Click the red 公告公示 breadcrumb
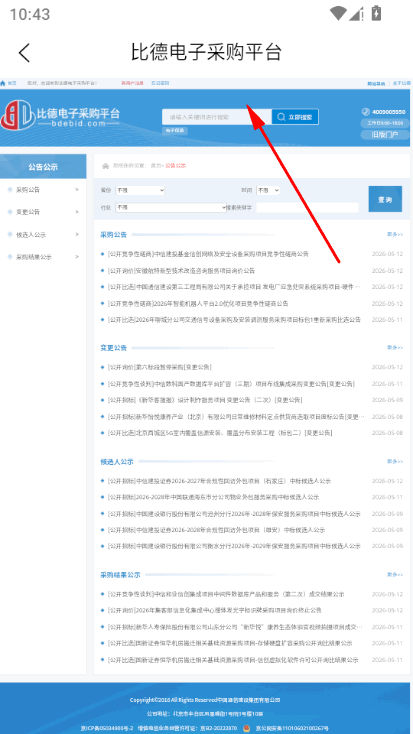This screenshot has height=734, width=413. point(176,166)
